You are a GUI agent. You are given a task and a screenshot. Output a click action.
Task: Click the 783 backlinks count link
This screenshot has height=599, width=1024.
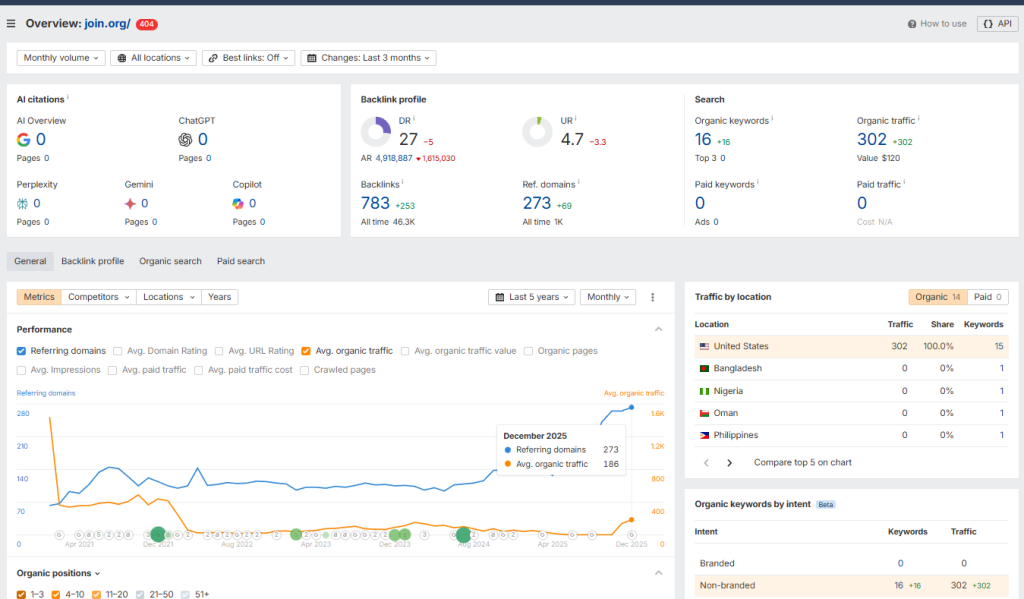coord(375,203)
